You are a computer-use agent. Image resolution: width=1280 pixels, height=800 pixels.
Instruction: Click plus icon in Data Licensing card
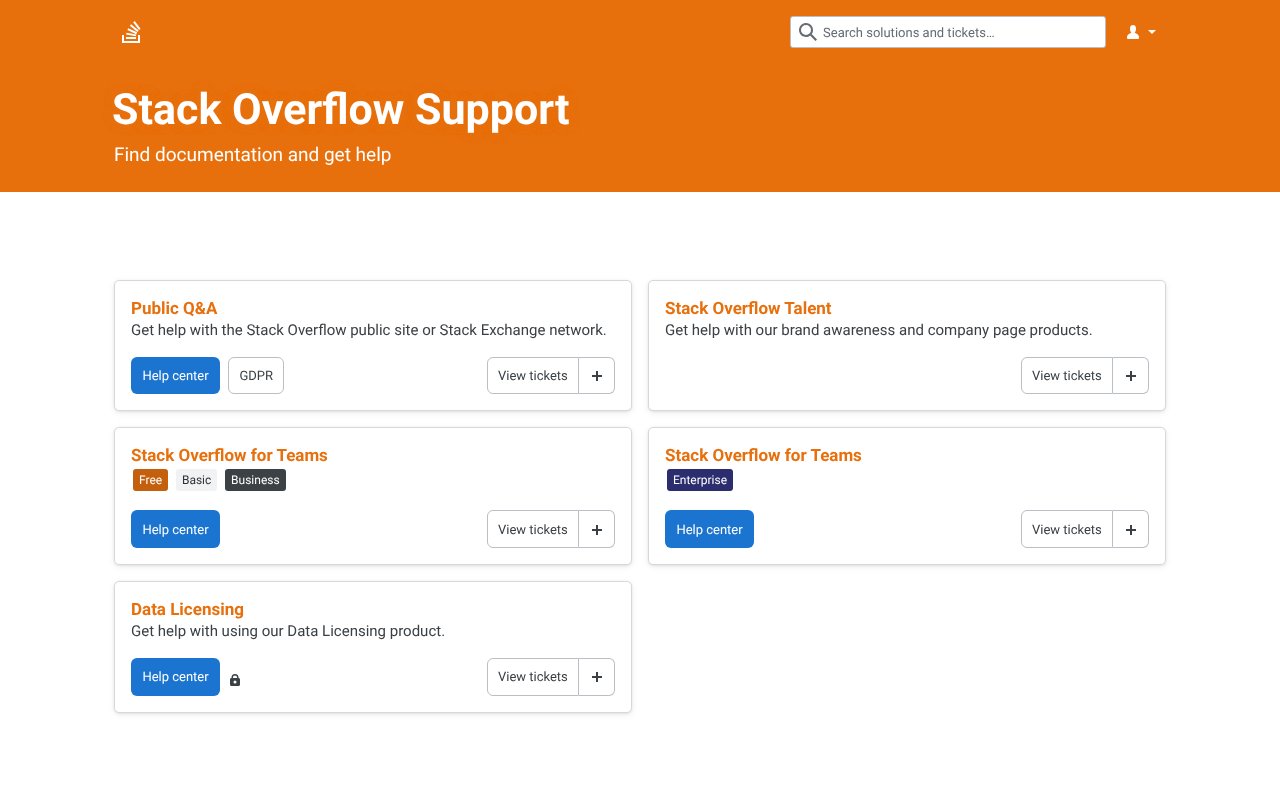pos(597,677)
